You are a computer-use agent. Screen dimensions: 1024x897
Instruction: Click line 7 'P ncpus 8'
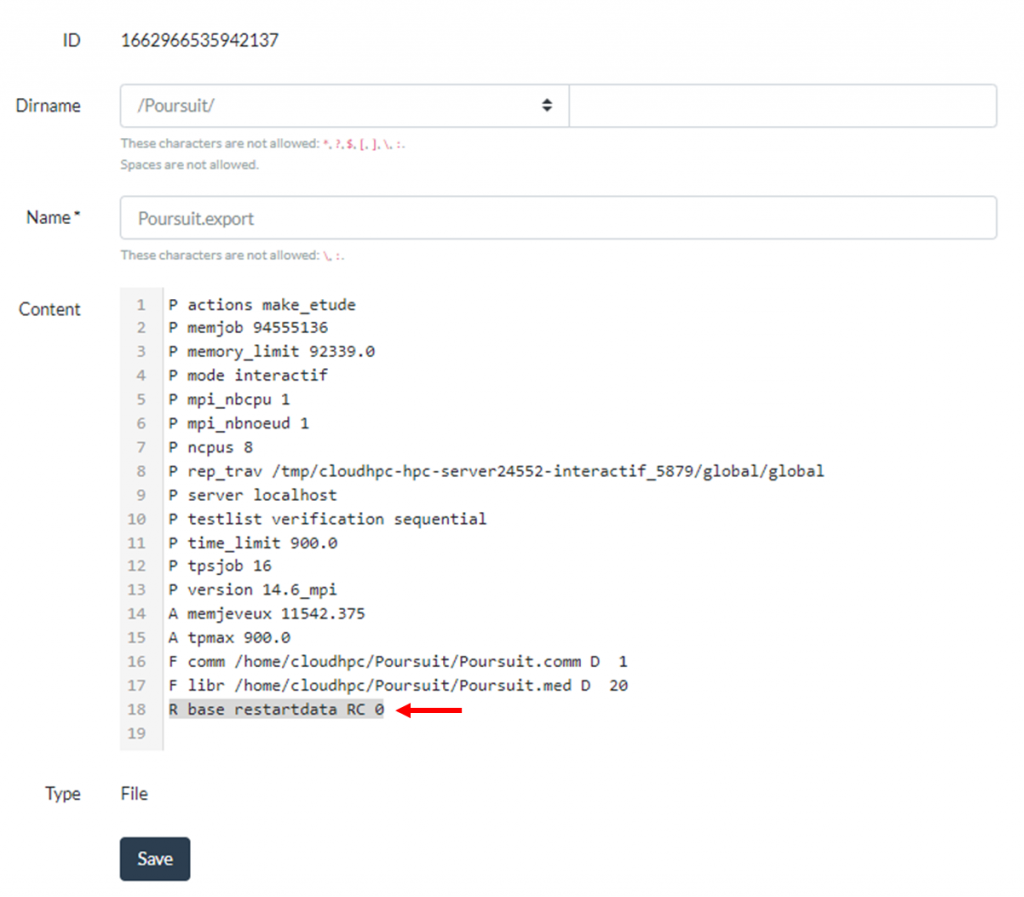(x=210, y=448)
